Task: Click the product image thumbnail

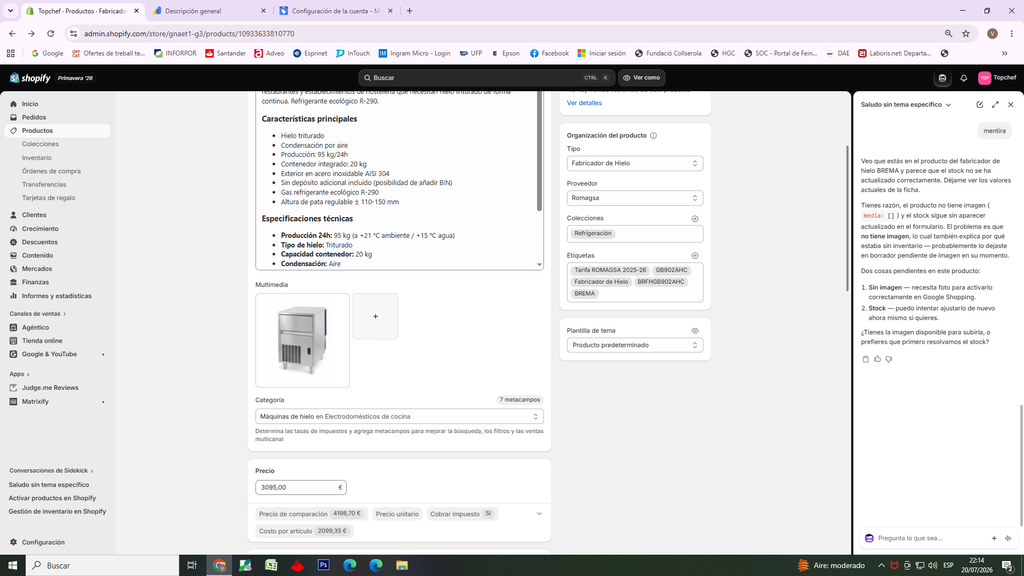Action: [x=302, y=340]
